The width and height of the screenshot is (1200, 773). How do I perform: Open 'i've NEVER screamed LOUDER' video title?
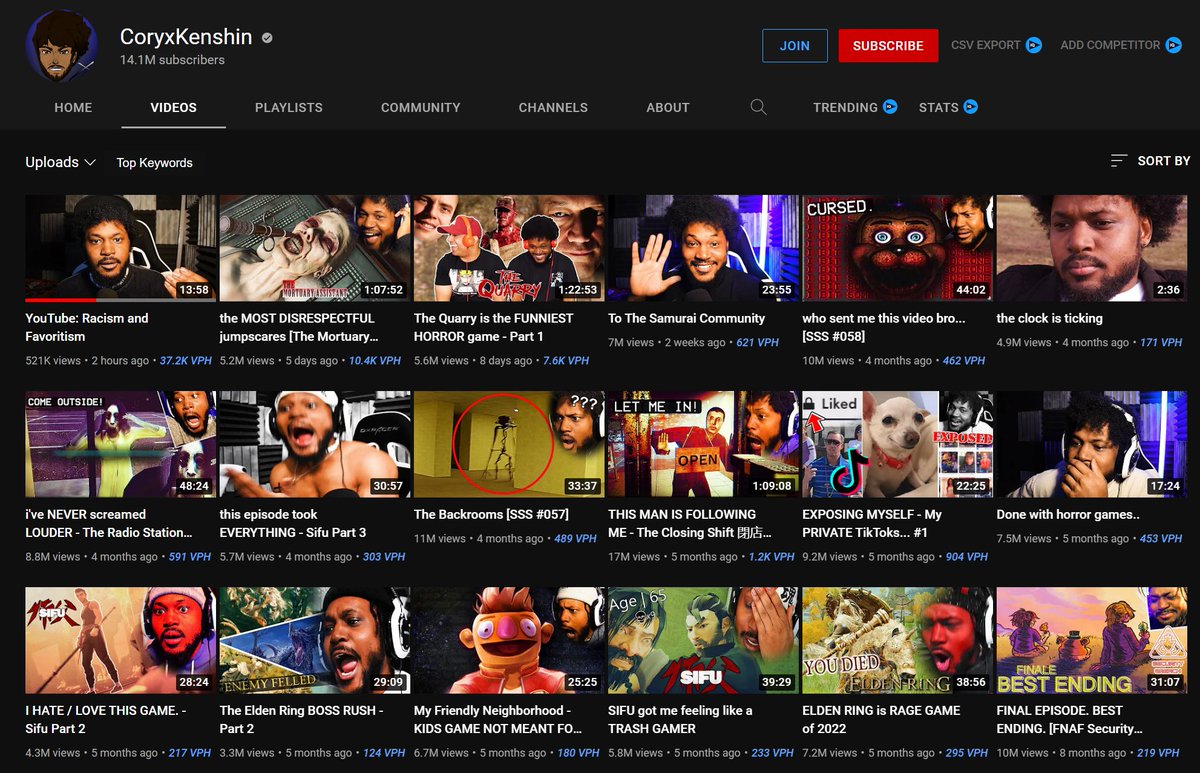click(x=109, y=523)
